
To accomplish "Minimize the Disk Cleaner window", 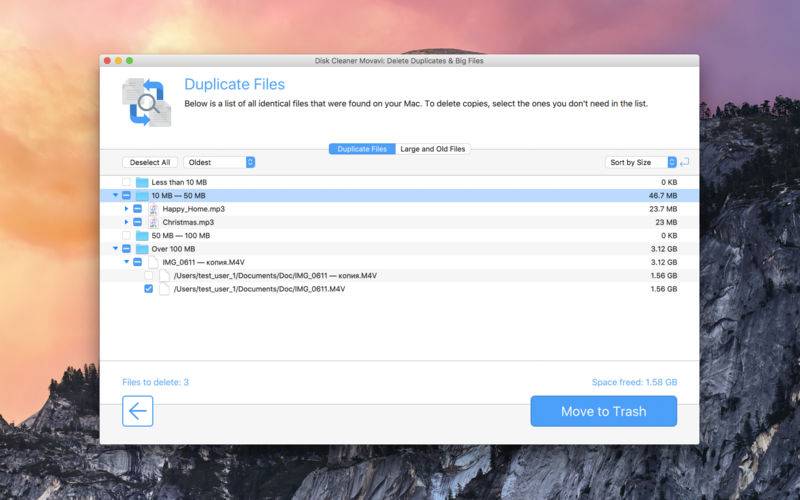I will (118, 61).
